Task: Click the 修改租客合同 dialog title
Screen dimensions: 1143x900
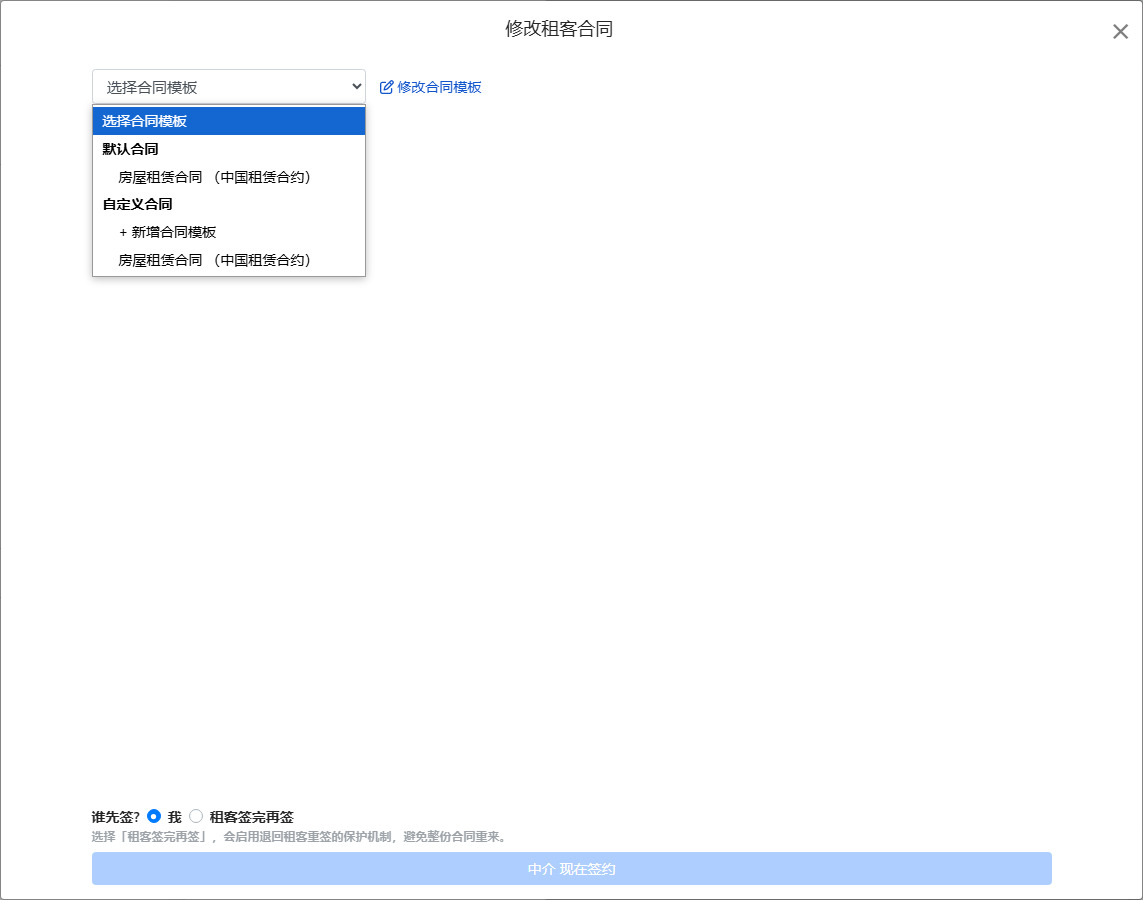Action: (559, 29)
